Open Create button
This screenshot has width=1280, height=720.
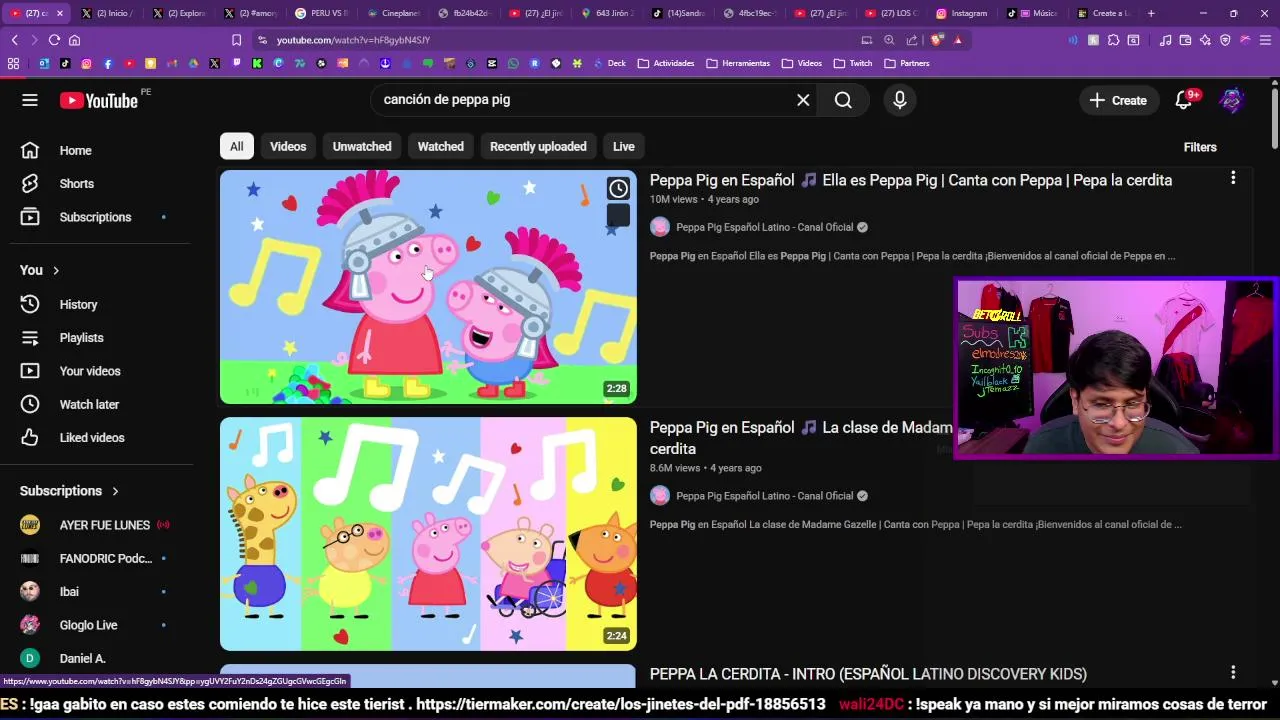coord(1118,100)
